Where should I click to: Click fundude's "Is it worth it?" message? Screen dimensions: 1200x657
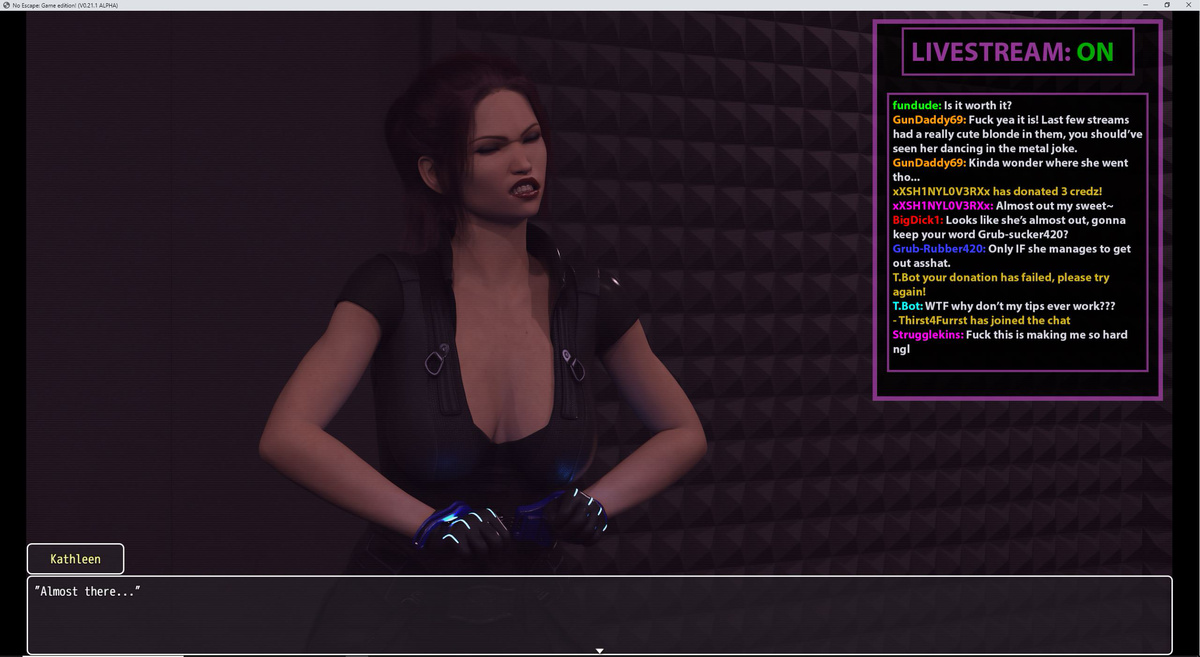click(953, 105)
